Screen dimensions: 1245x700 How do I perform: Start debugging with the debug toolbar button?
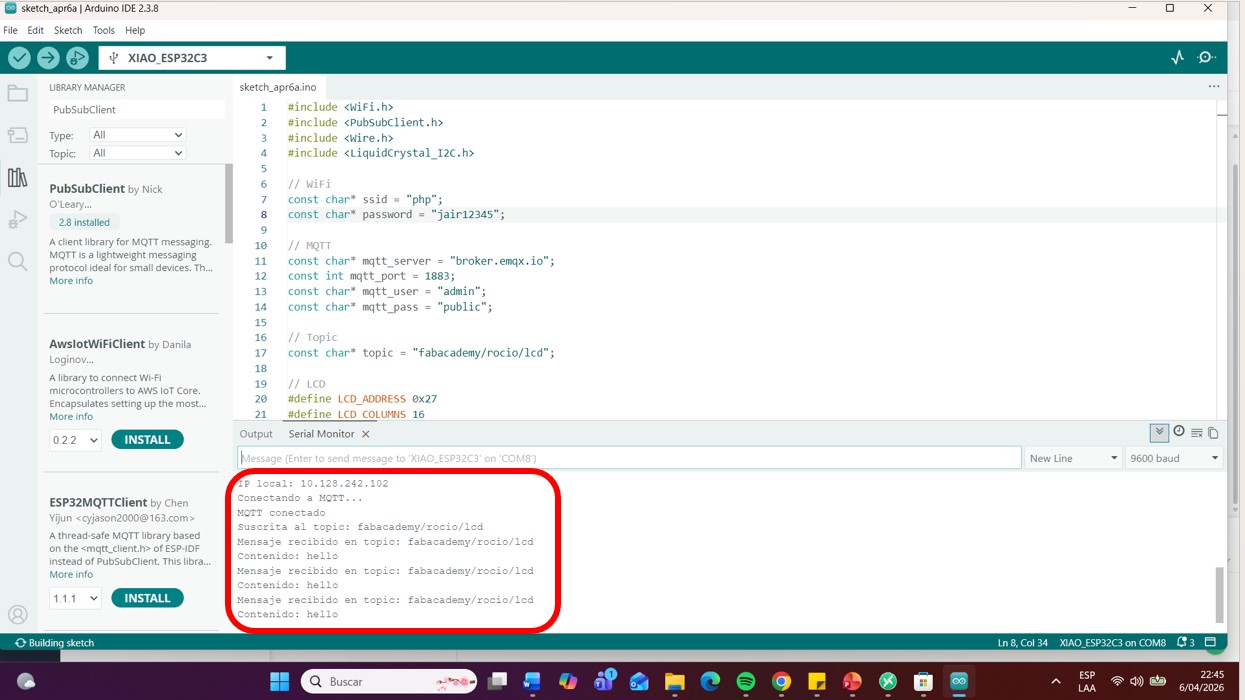pos(77,58)
